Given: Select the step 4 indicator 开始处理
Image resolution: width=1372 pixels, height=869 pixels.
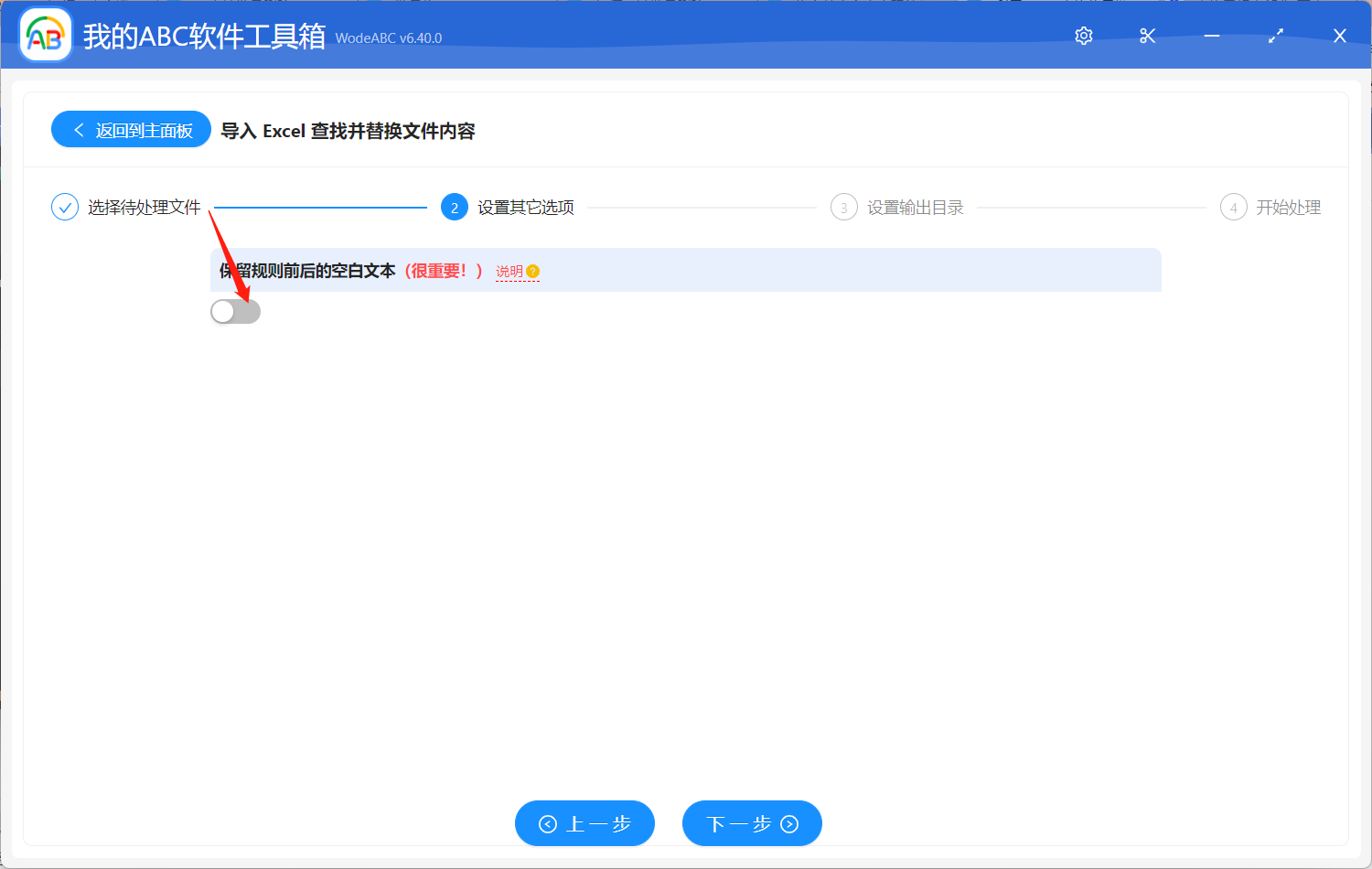Looking at the screenshot, I should tap(1233, 207).
